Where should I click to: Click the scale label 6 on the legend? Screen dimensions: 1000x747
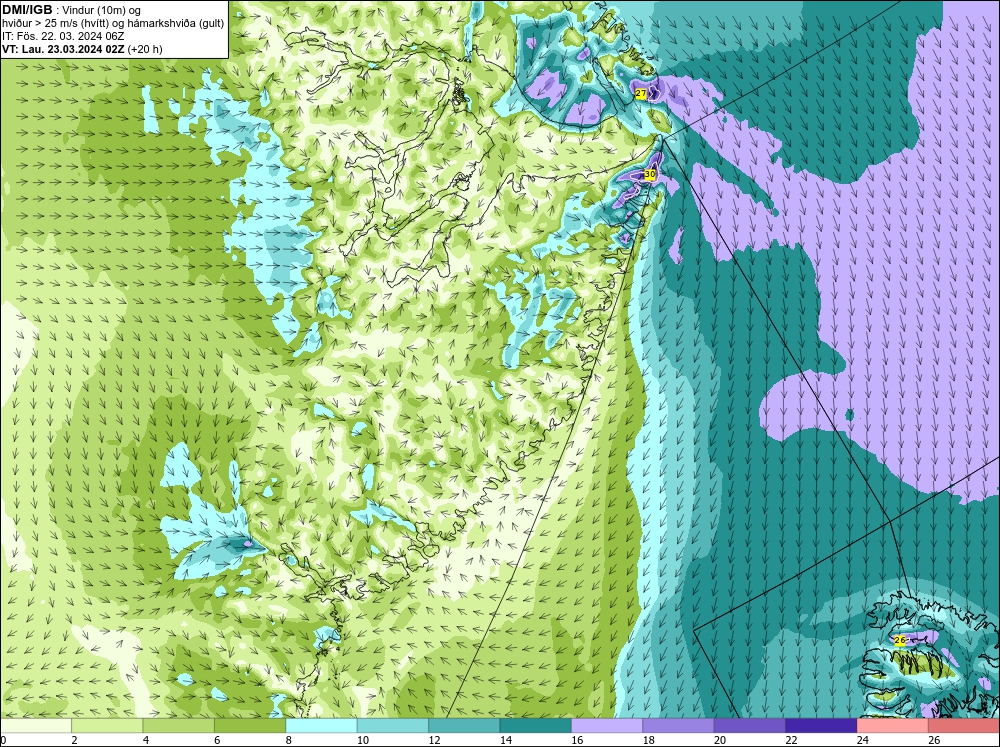pyautogui.click(x=217, y=740)
